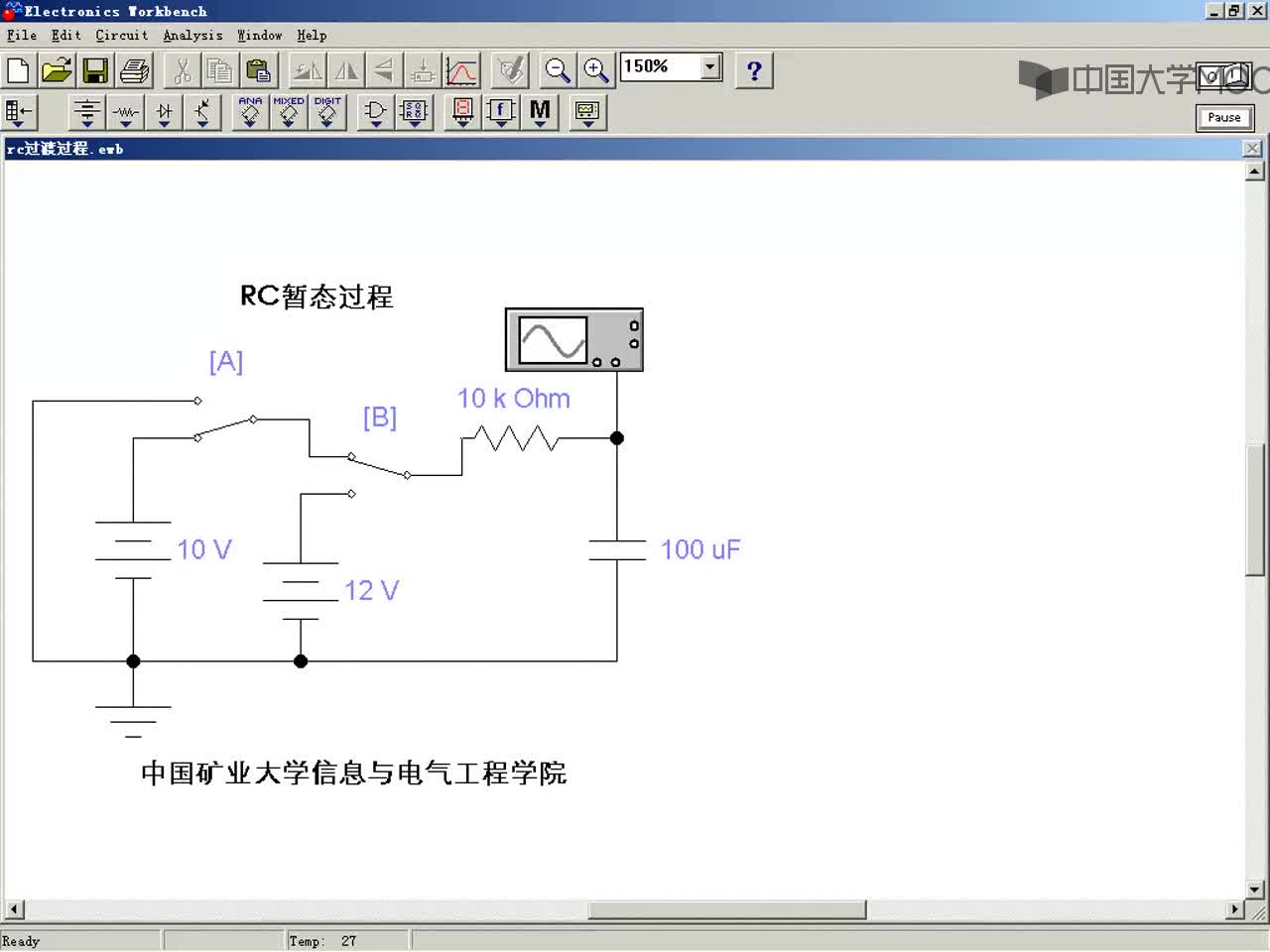
Task: Open the Mixed ICs parts bin
Action: point(289,112)
